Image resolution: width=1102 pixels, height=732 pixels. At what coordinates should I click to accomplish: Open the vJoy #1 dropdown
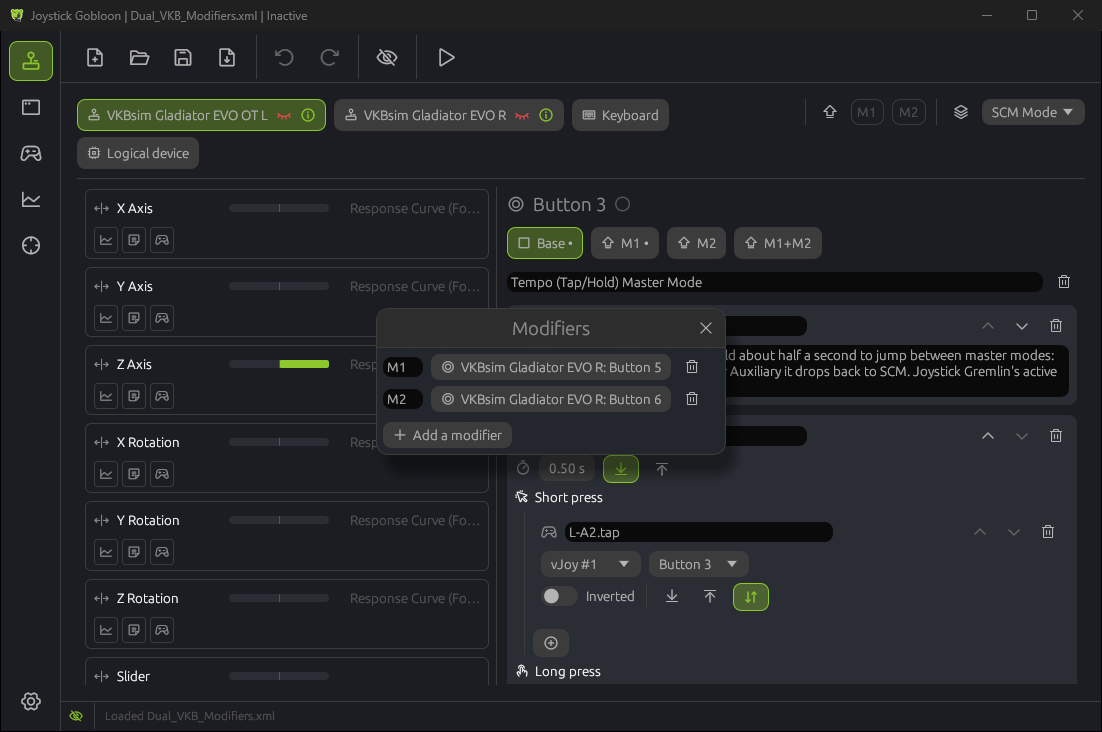pos(590,564)
